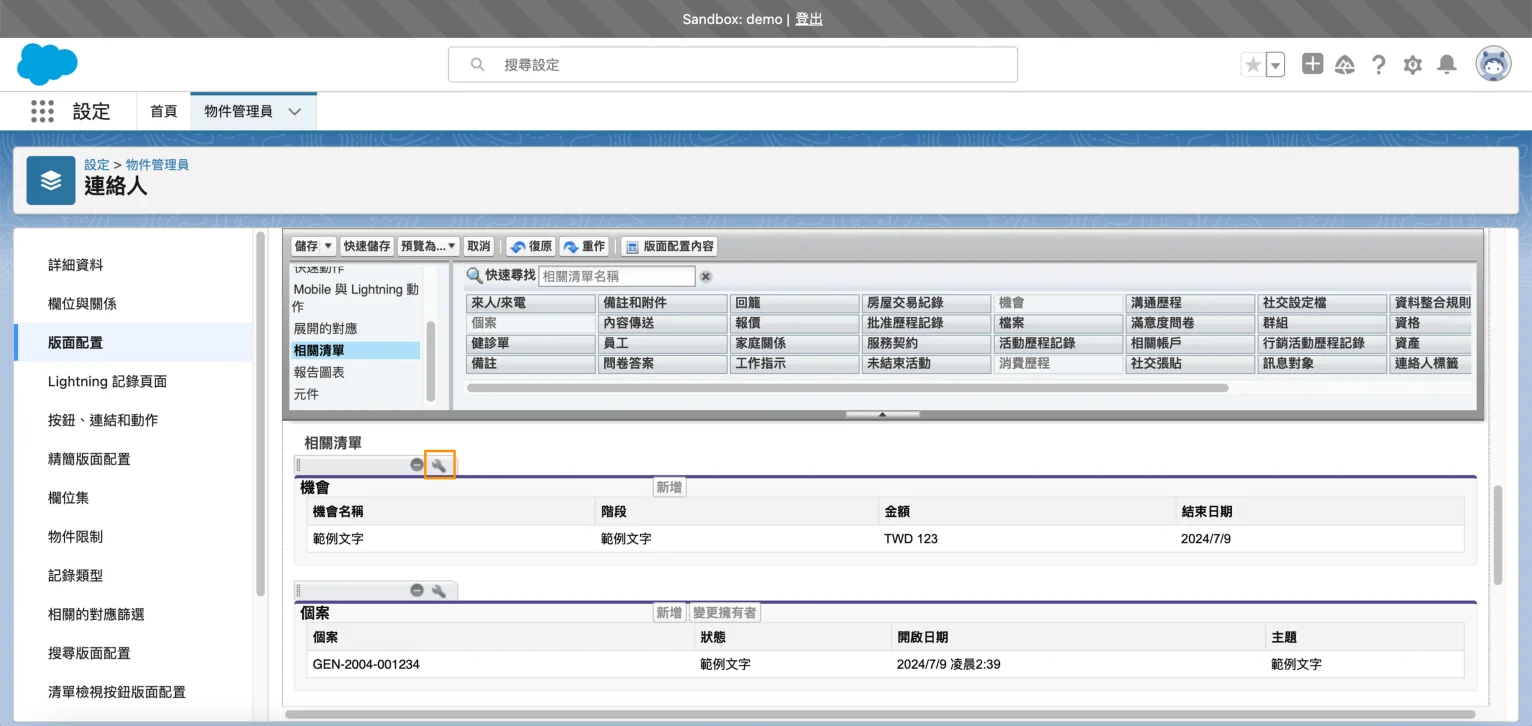
Task: Click the 取消 button
Action: pos(479,246)
